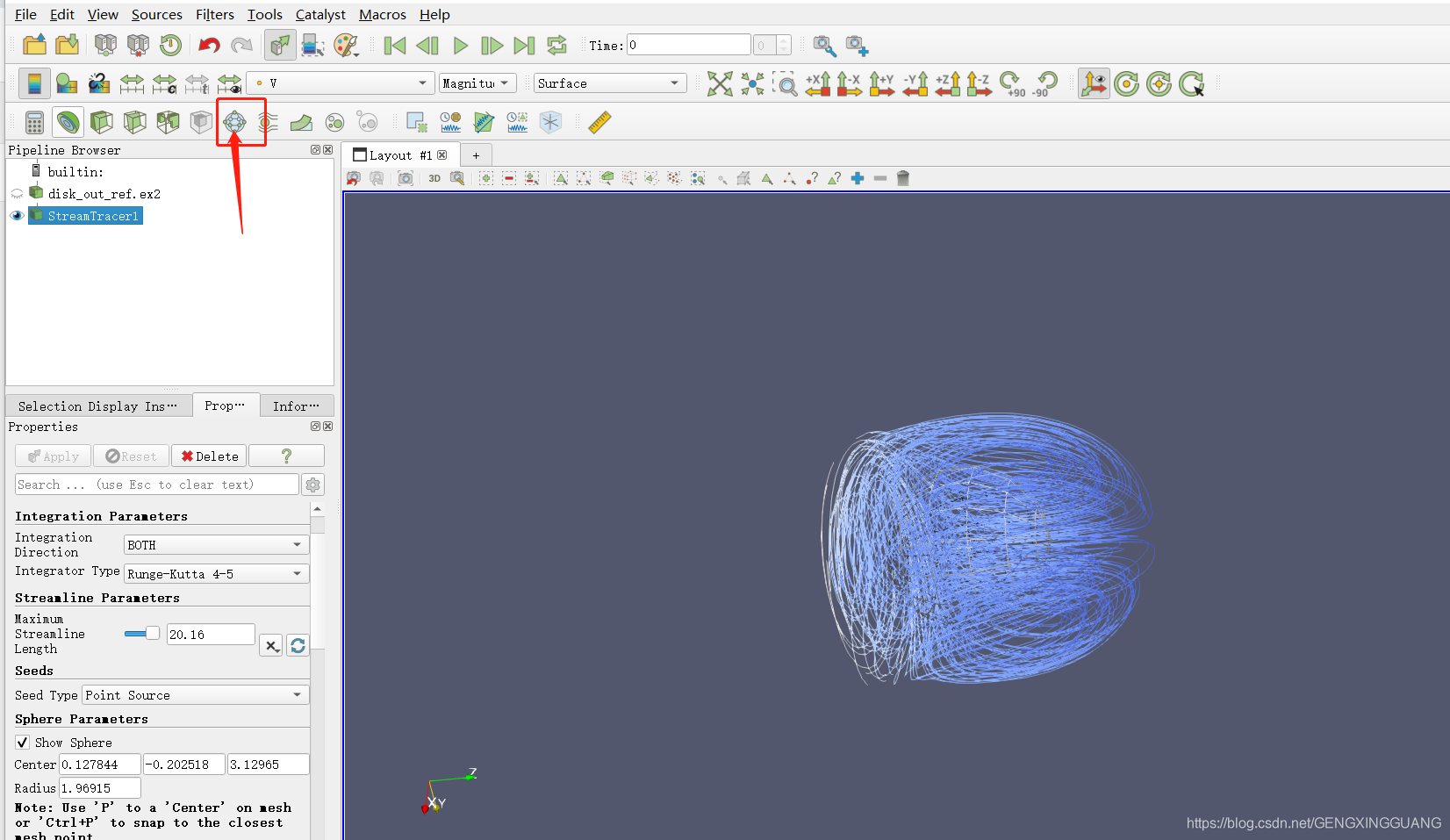Click the Undo arrow icon
Viewport: 1450px width, 840px height.
coord(209,45)
